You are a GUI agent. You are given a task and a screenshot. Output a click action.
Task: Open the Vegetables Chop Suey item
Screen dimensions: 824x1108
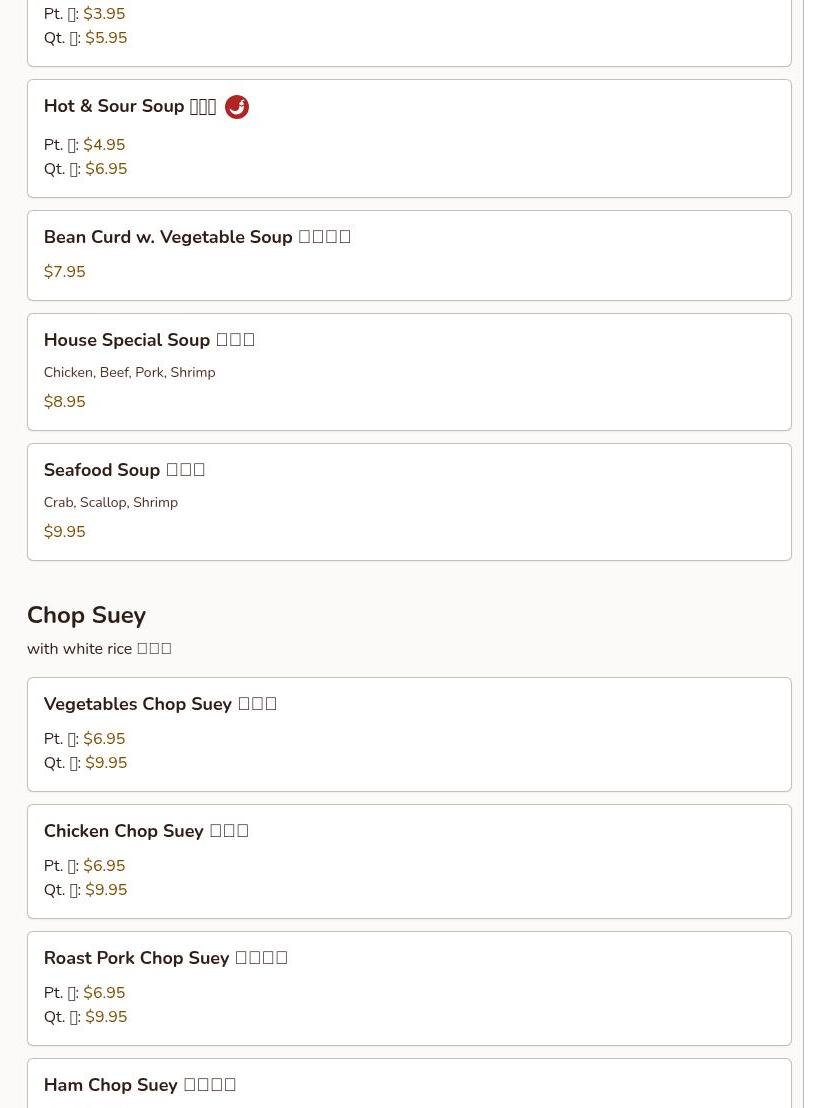tap(160, 704)
